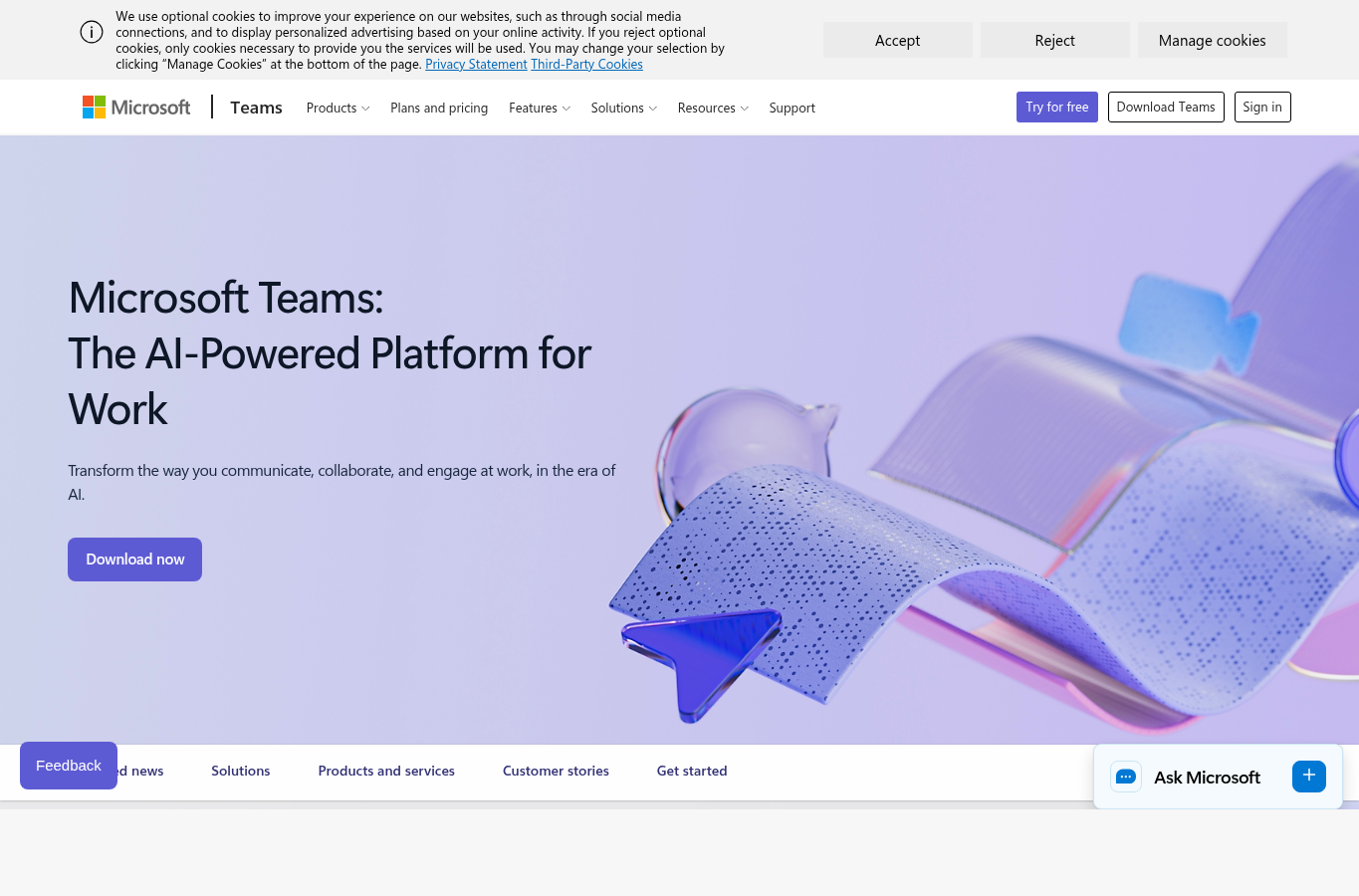Open the Feedback panel
The image size is (1359, 896).
pyautogui.click(x=69, y=766)
